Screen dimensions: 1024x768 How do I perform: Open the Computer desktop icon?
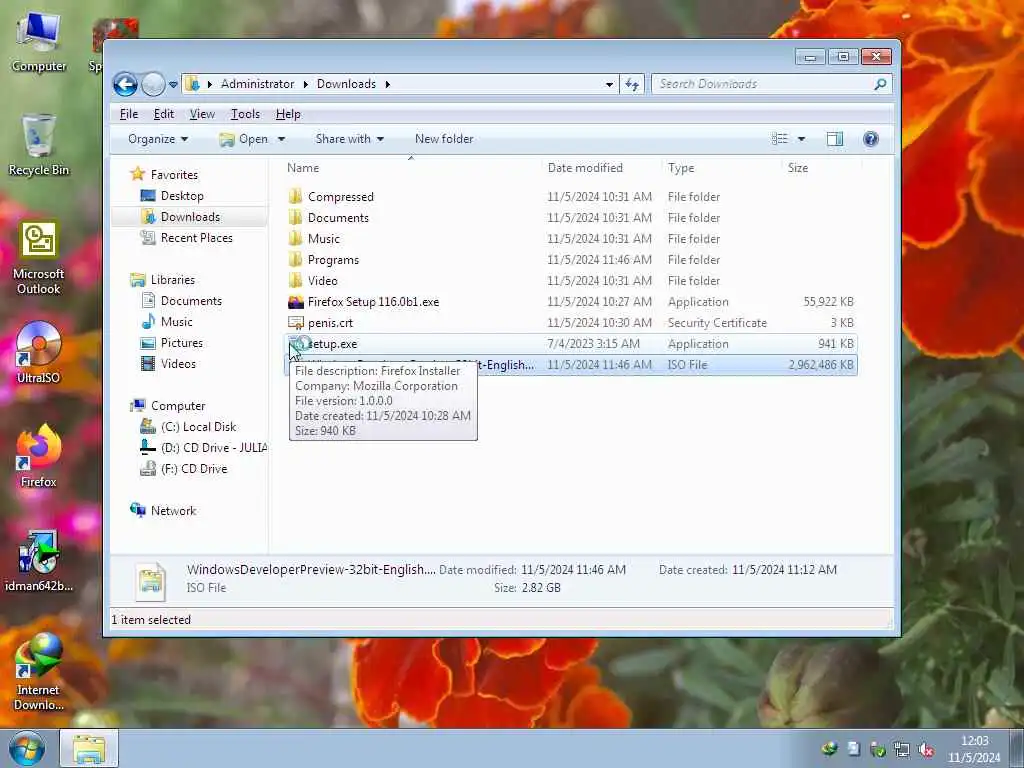point(39,42)
